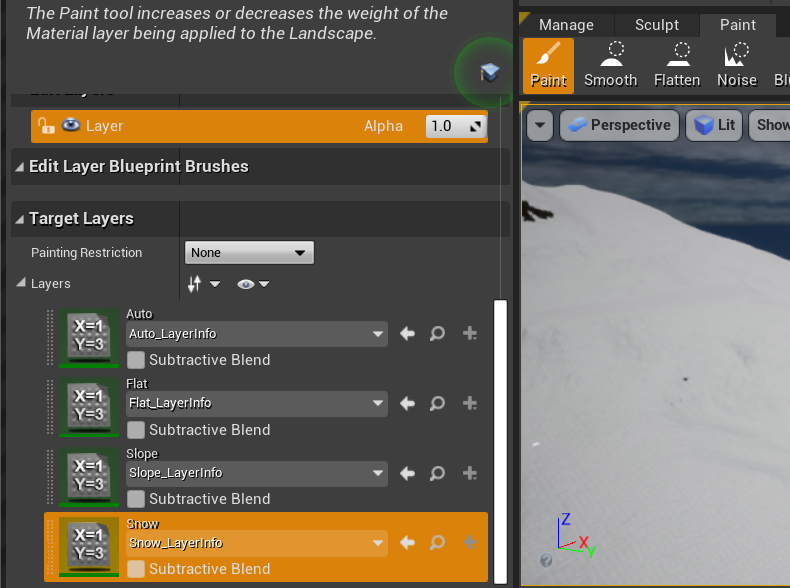Toggle eye visibility of edit Layer
790x588 pixels.
pos(71,124)
